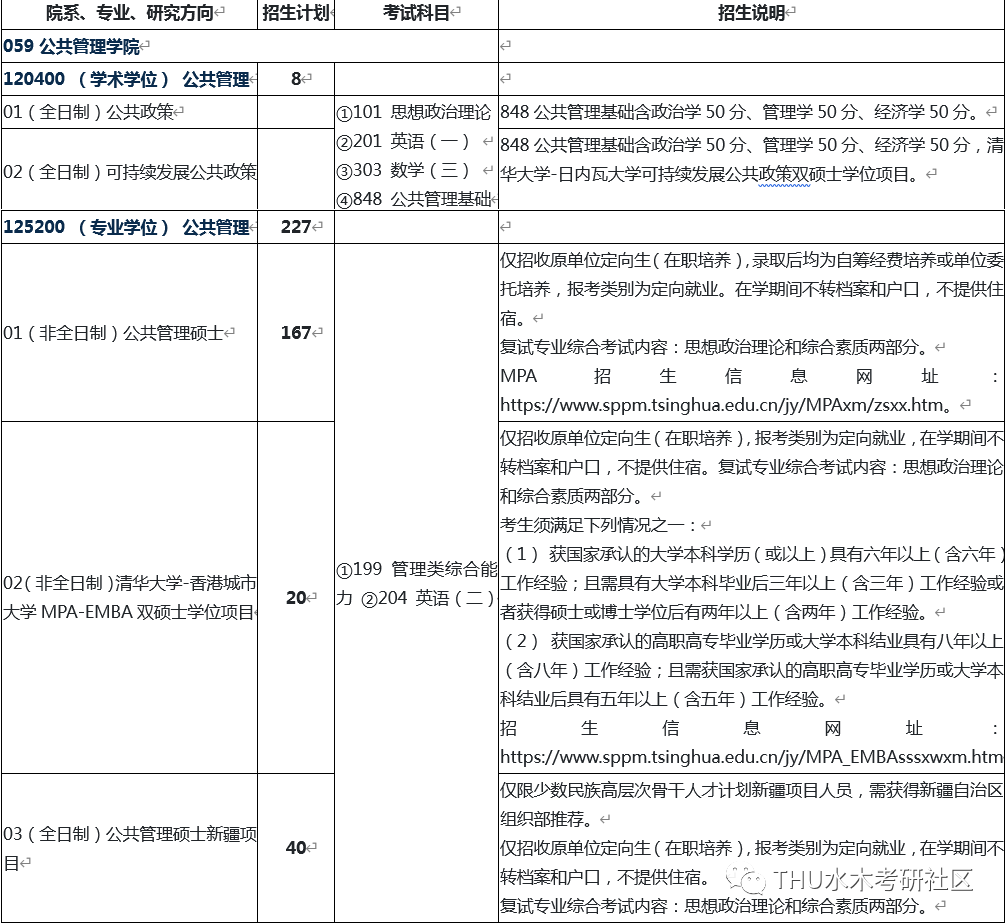Click the THU水木考研社区 watermark text
Viewport: 1006px width, 924px height.
coord(872,880)
